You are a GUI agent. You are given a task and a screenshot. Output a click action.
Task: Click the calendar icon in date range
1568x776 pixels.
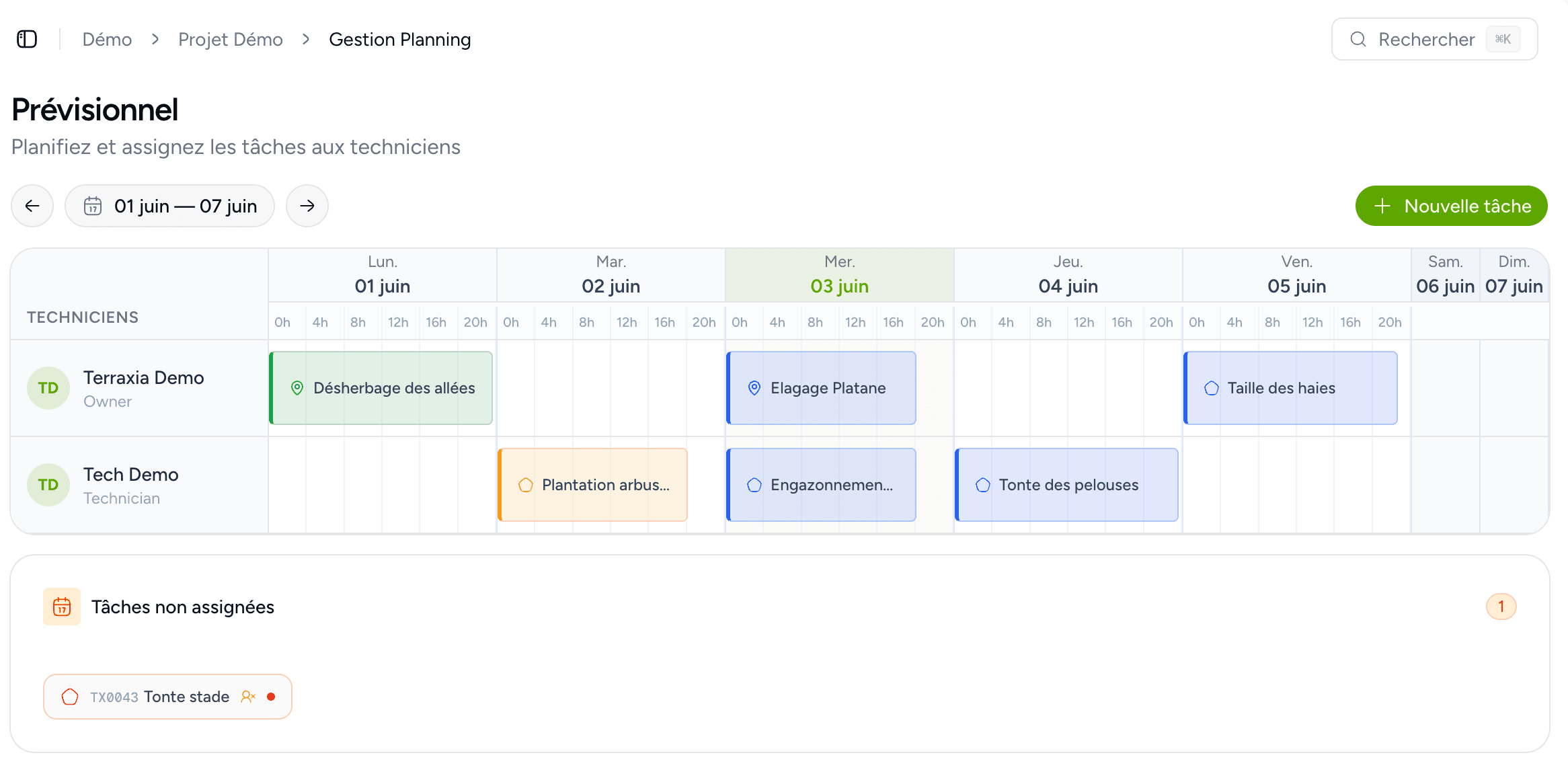(93, 206)
